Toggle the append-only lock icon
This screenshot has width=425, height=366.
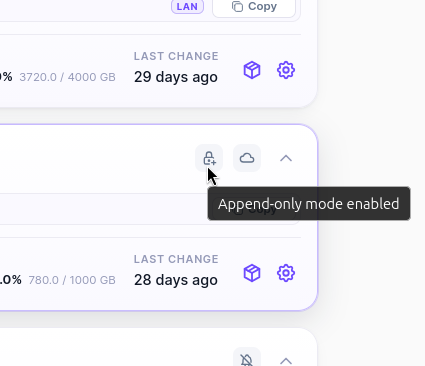click(x=209, y=158)
